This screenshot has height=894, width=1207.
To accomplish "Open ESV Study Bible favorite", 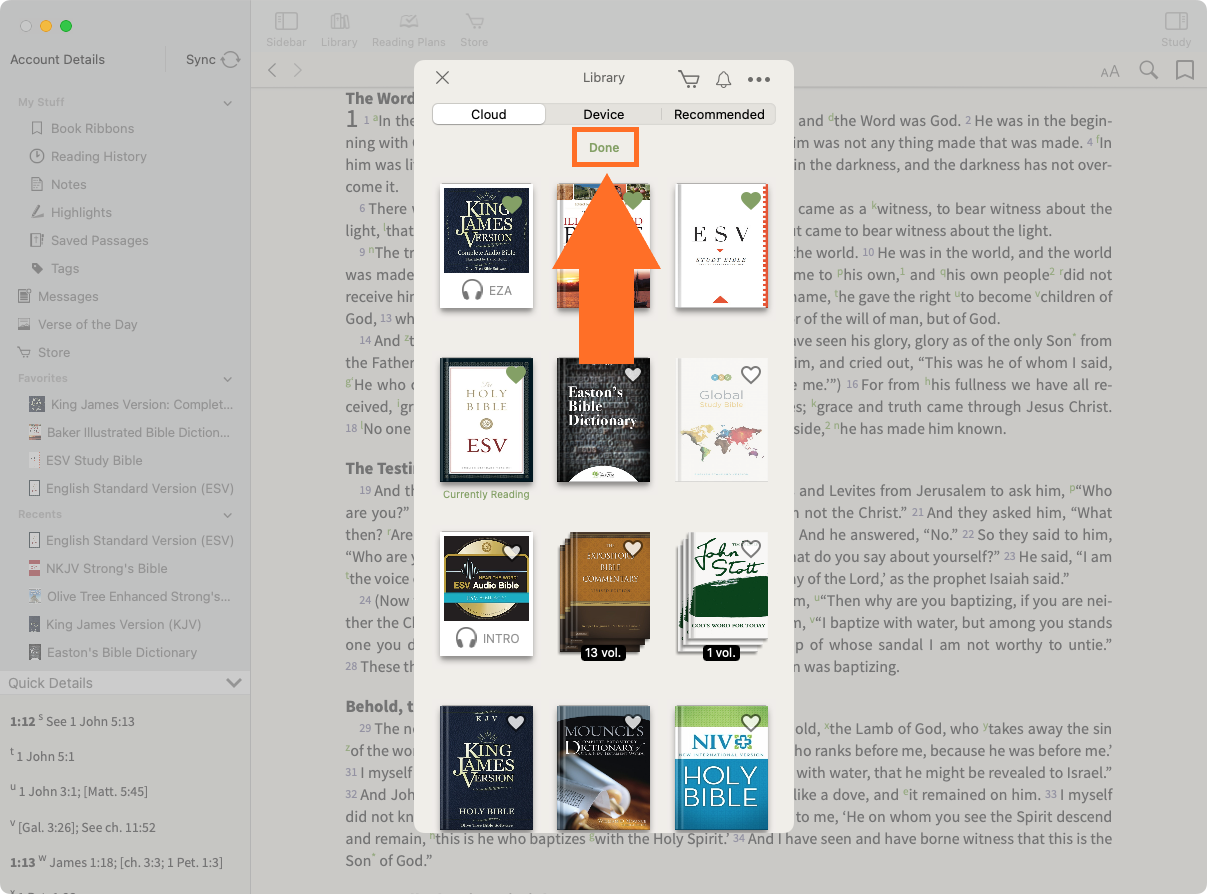I will click(x=85, y=460).
